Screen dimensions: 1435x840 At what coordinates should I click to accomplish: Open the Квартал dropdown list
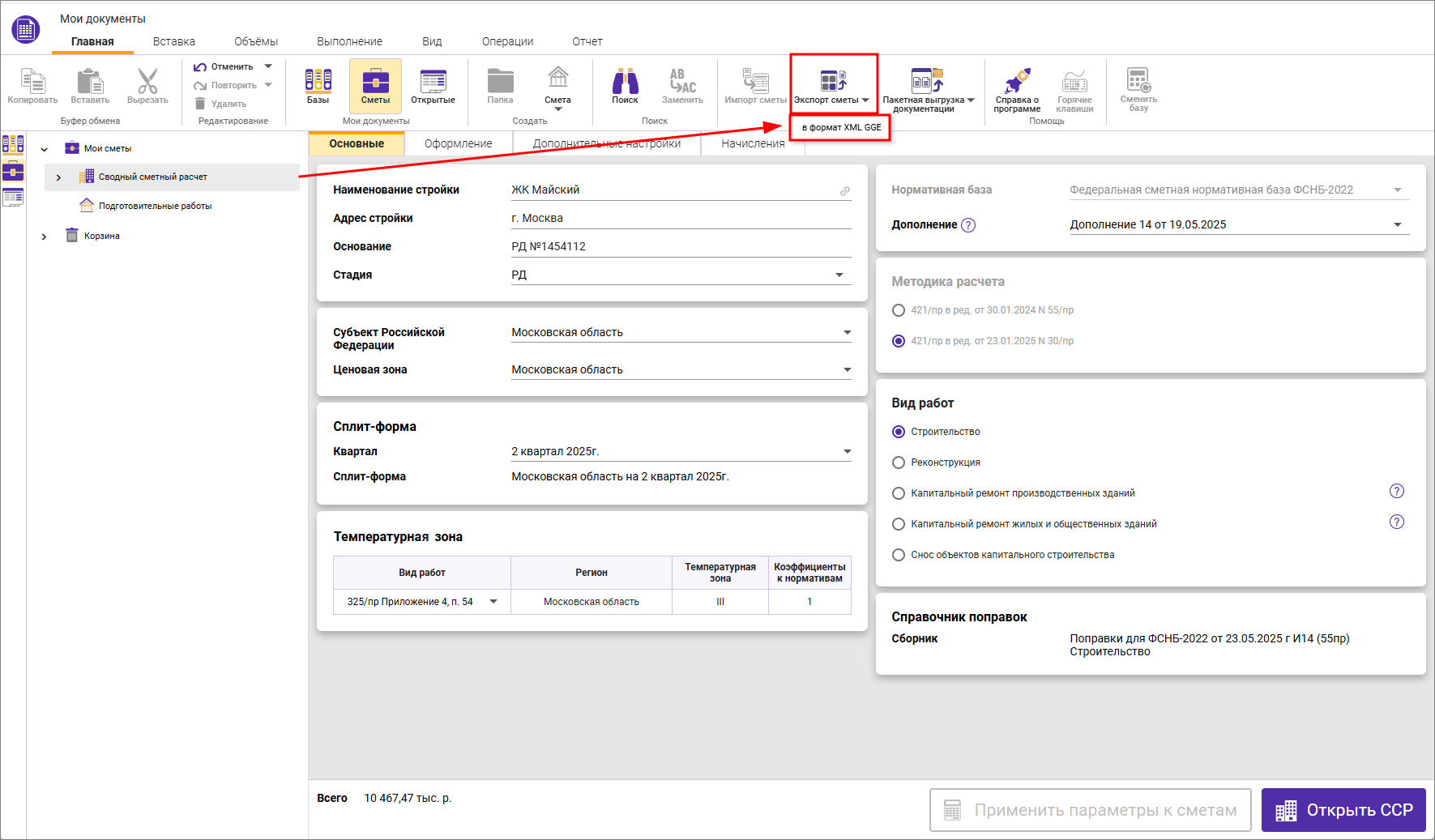pos(847,452)
